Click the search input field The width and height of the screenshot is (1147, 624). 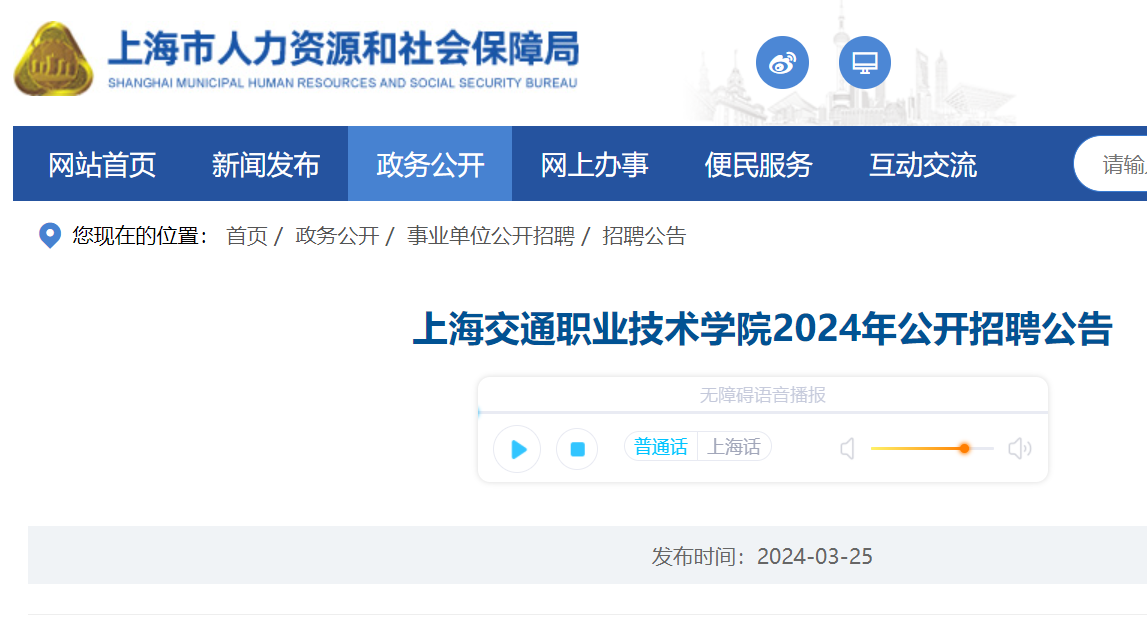click(x=1110, y=165)
